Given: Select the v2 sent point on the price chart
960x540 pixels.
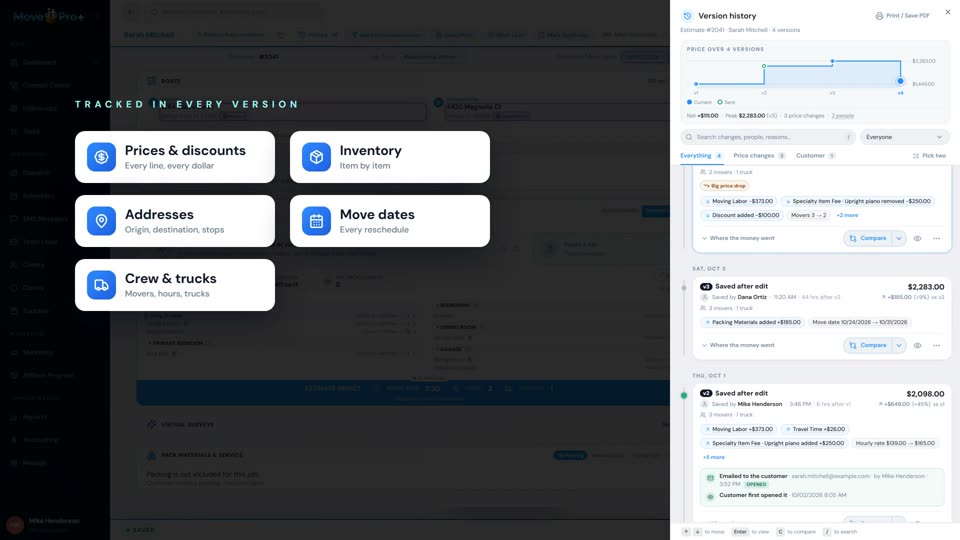Looking at the screenshot, I should (x=764, y=66).
